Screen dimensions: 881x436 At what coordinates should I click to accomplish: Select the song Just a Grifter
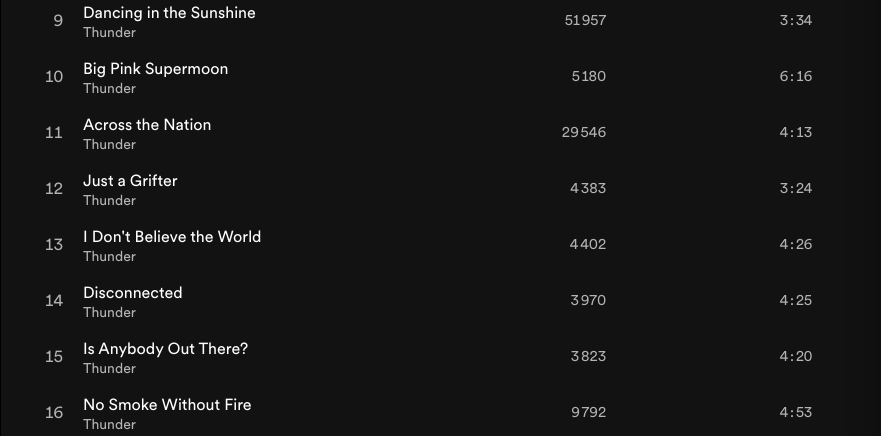(130, 181)
